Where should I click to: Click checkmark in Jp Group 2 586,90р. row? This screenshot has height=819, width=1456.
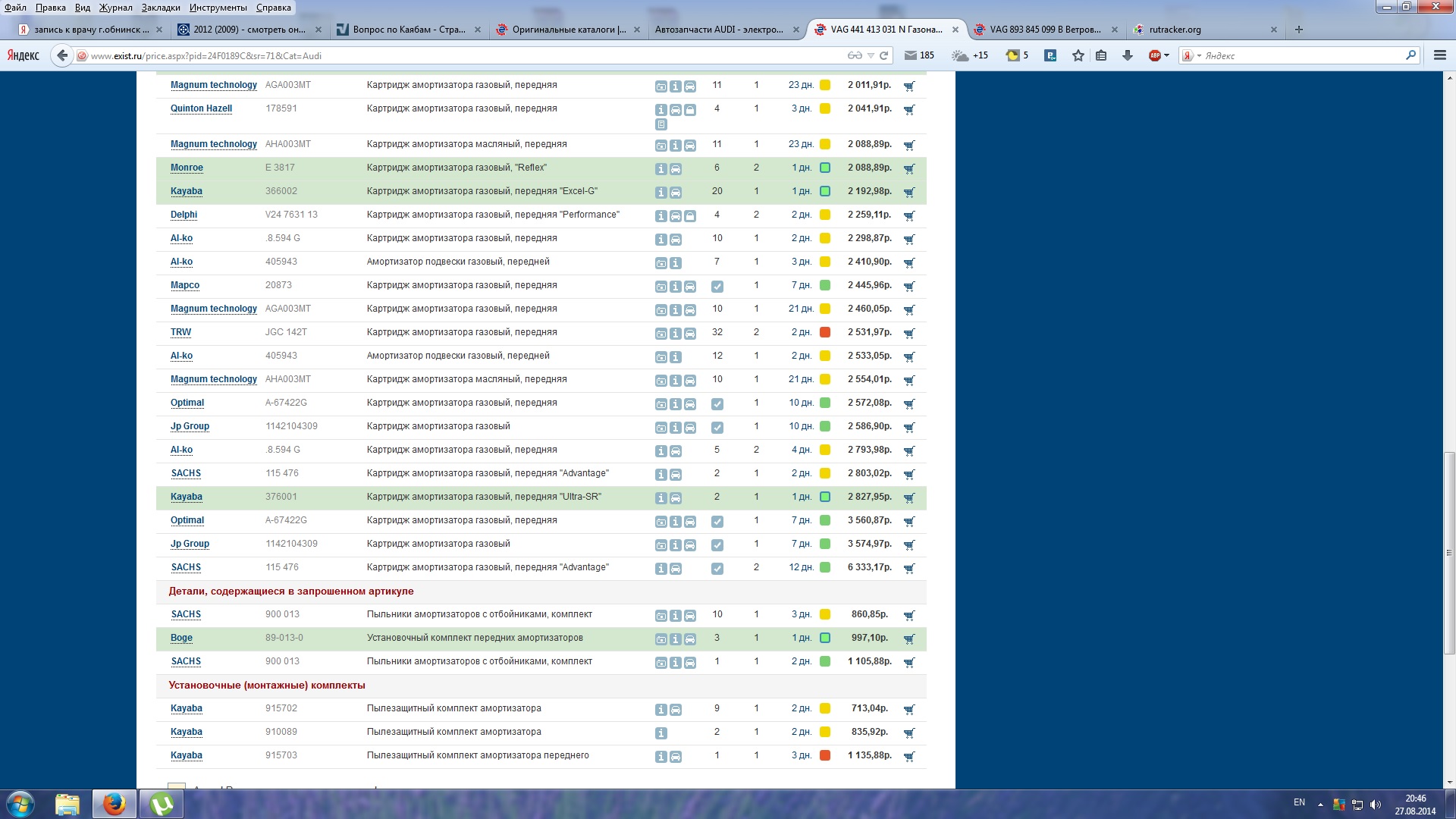(717, 428)
